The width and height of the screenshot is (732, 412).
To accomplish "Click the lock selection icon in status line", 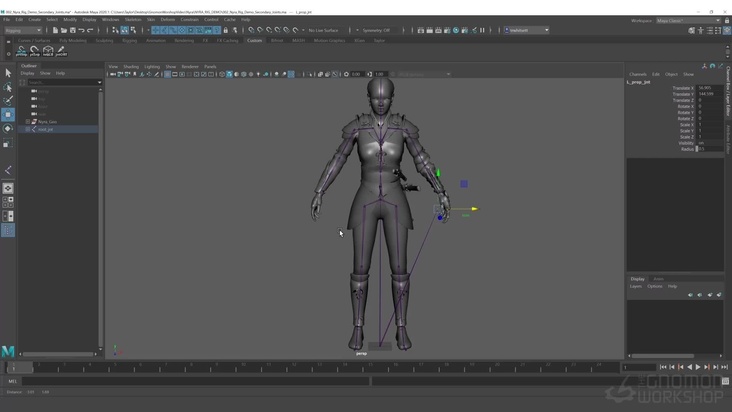I will tap(225, 30).
